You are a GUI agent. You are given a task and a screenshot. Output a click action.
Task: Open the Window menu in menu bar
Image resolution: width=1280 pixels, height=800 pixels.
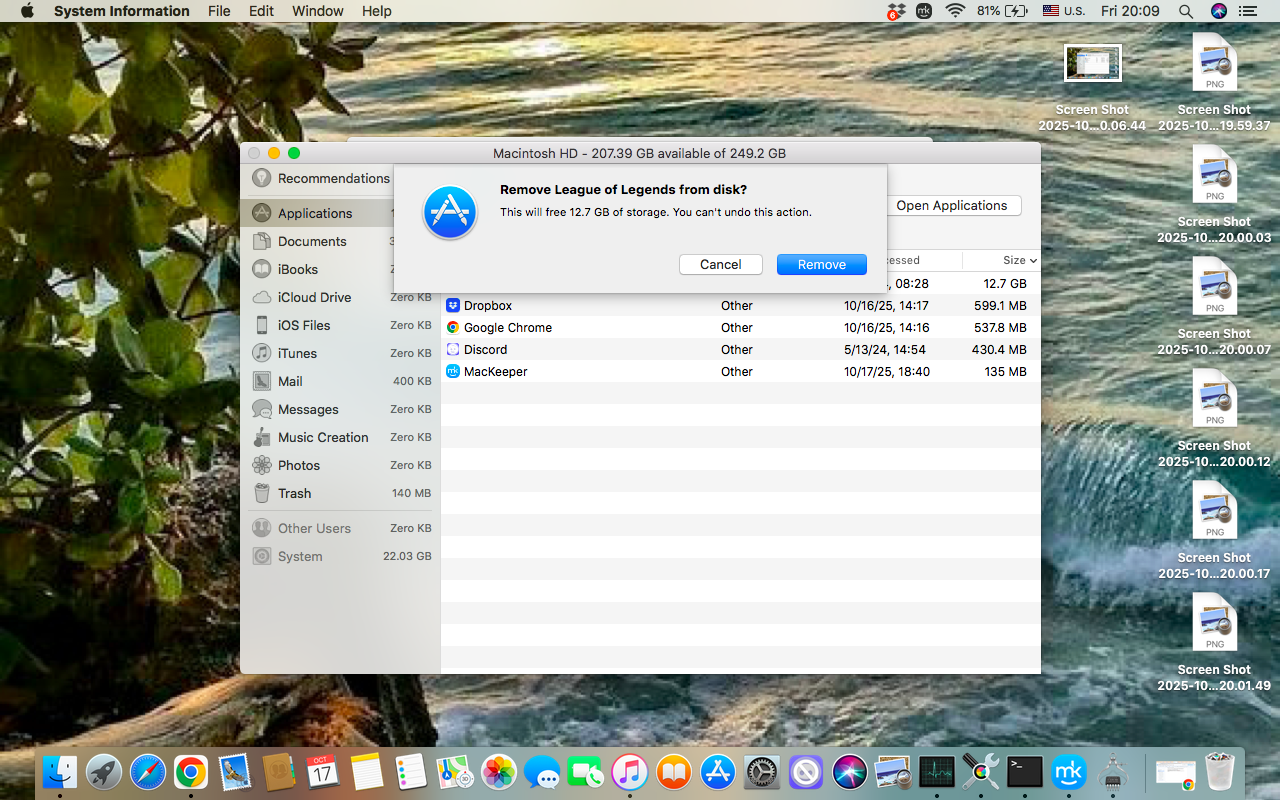point(317,11)
